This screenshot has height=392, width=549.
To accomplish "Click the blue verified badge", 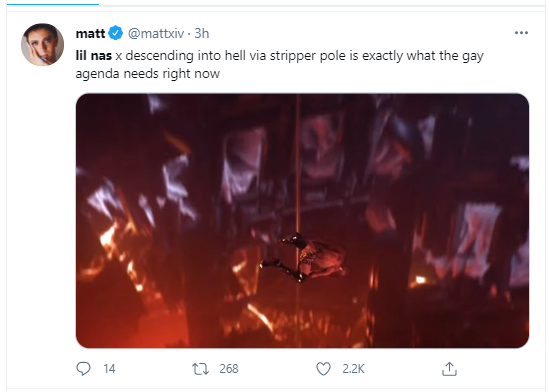I will tap(116, 33).
